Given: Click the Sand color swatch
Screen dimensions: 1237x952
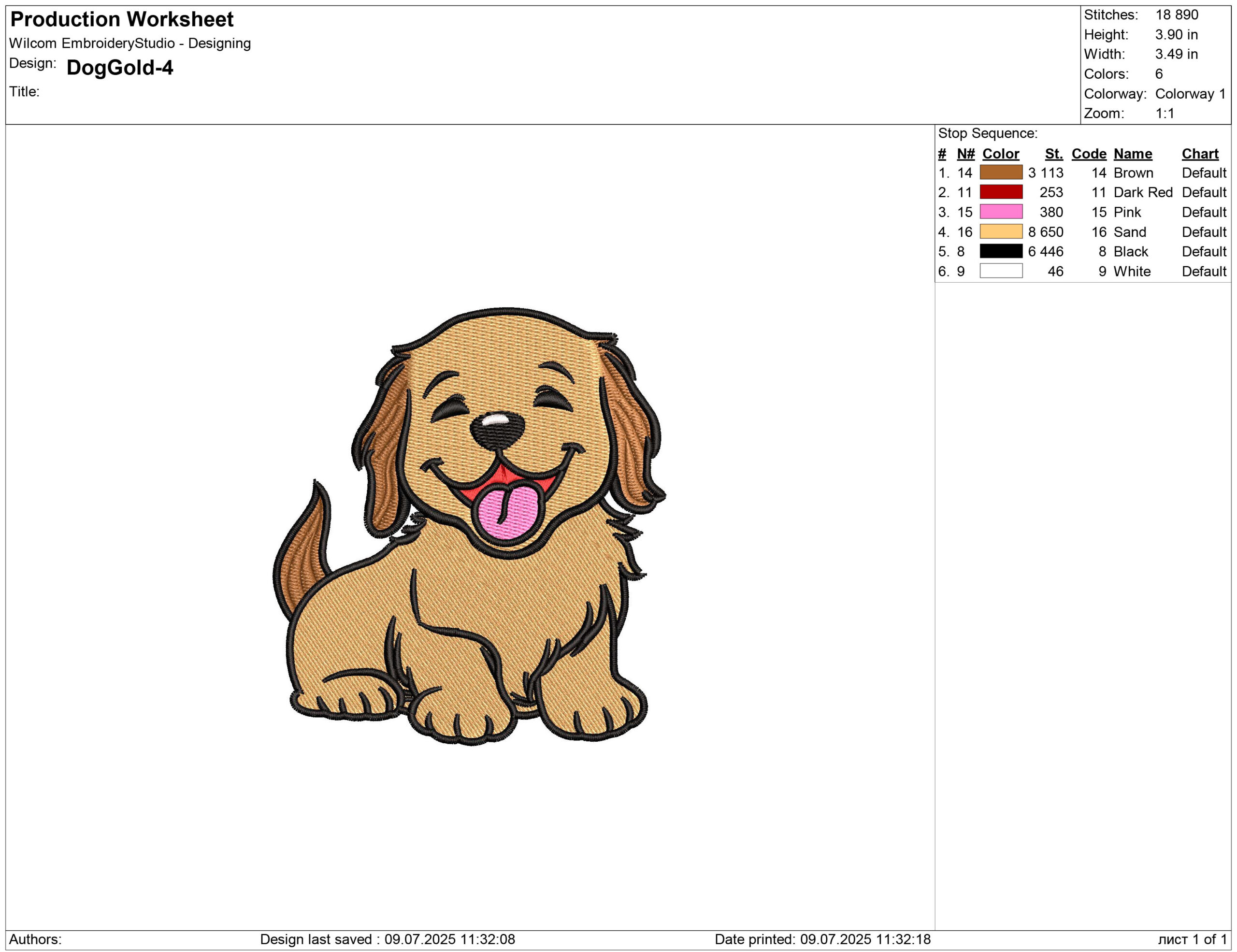Looking at the screenshot, I should pos(1001,231).
